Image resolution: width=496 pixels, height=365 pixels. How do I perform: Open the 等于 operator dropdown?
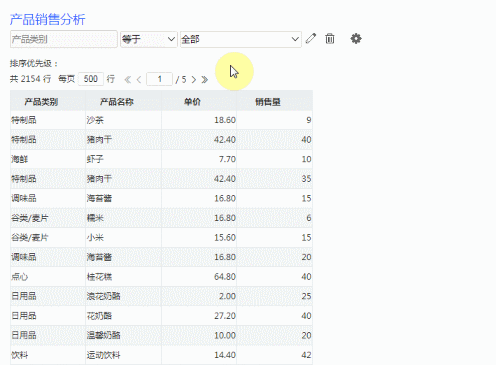click(x=149, y=39)
